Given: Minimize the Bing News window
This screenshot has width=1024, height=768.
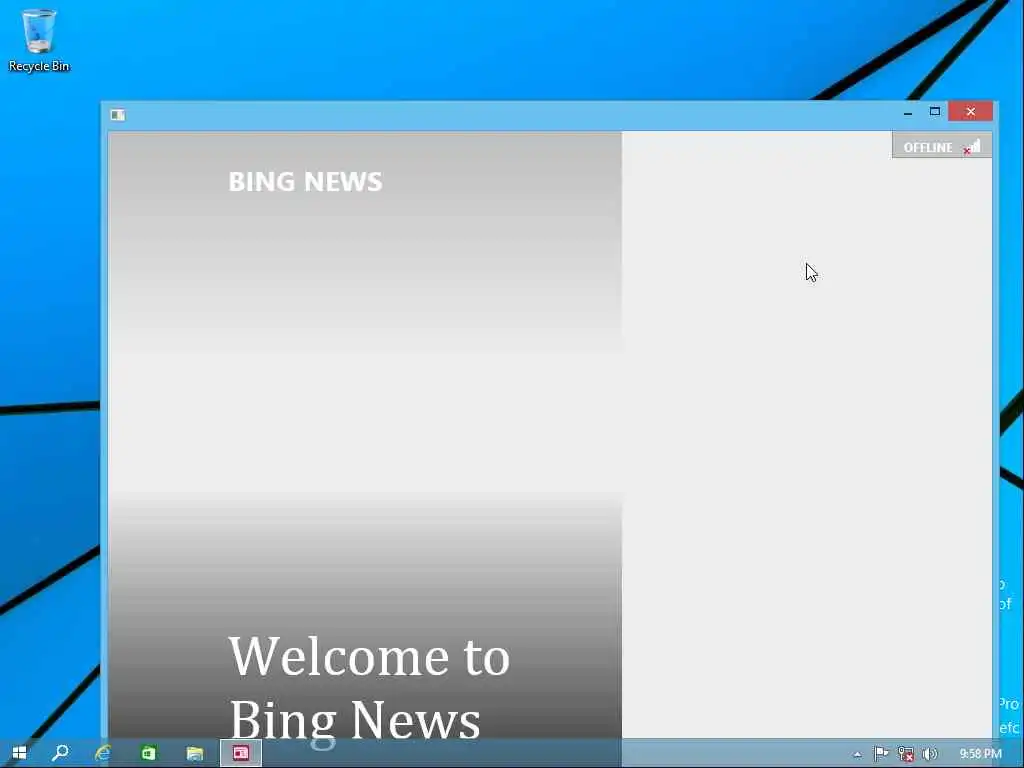Looking at the screenshot, I should 908,112.
